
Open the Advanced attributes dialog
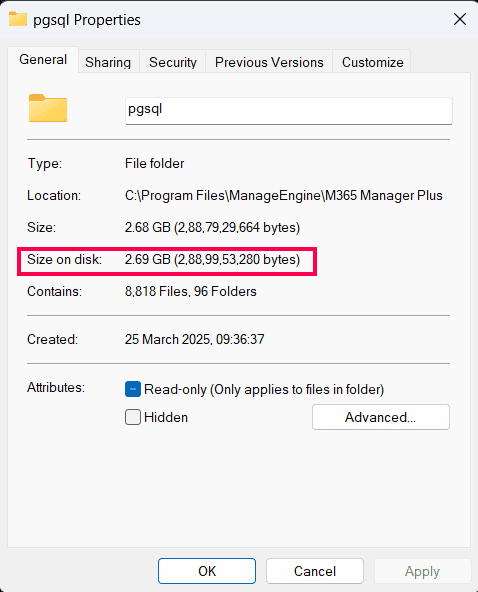click(x=381, y=417)
